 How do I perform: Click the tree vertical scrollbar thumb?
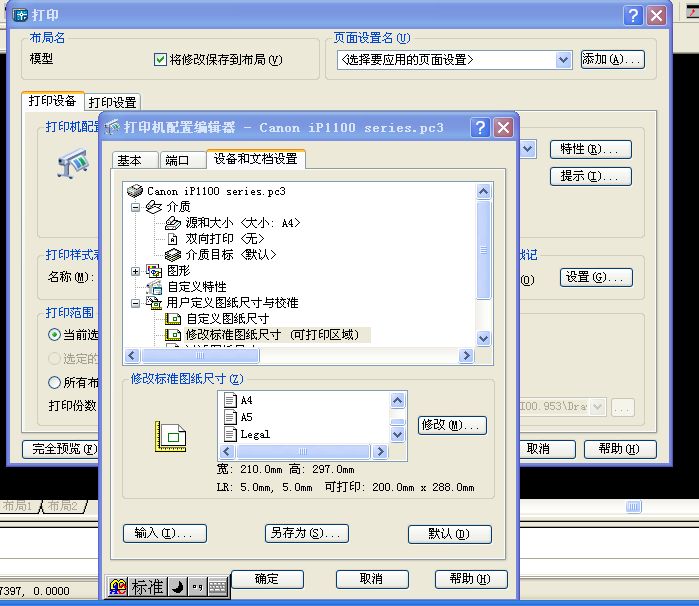(484, 250)
